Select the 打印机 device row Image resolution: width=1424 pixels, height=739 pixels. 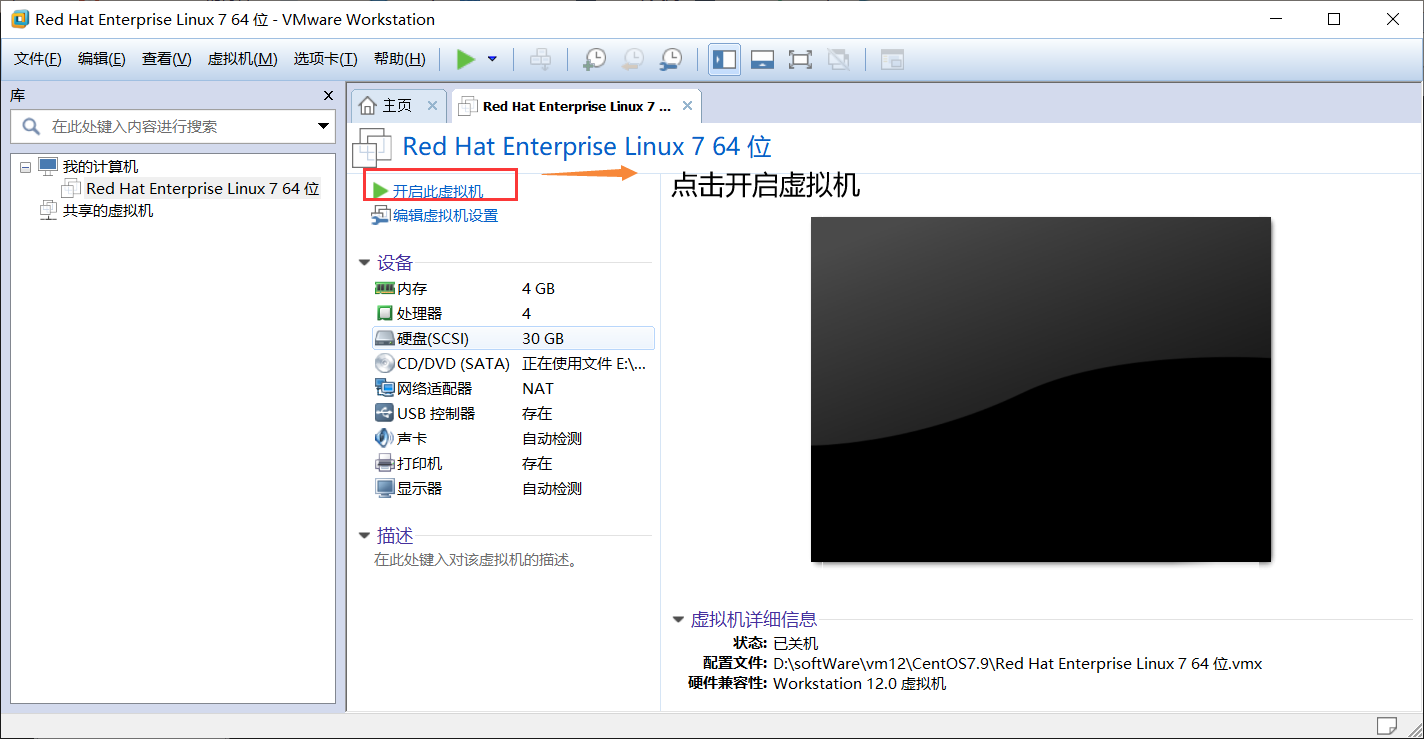(512, 463)
